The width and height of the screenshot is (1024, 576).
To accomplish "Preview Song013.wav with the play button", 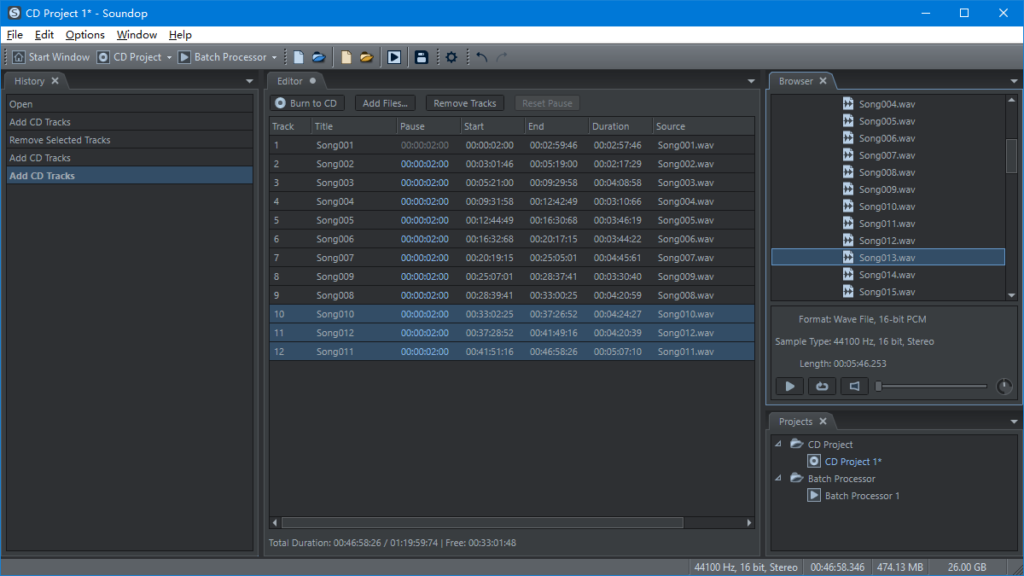I will pyautogui.click(x=789, y=386).
